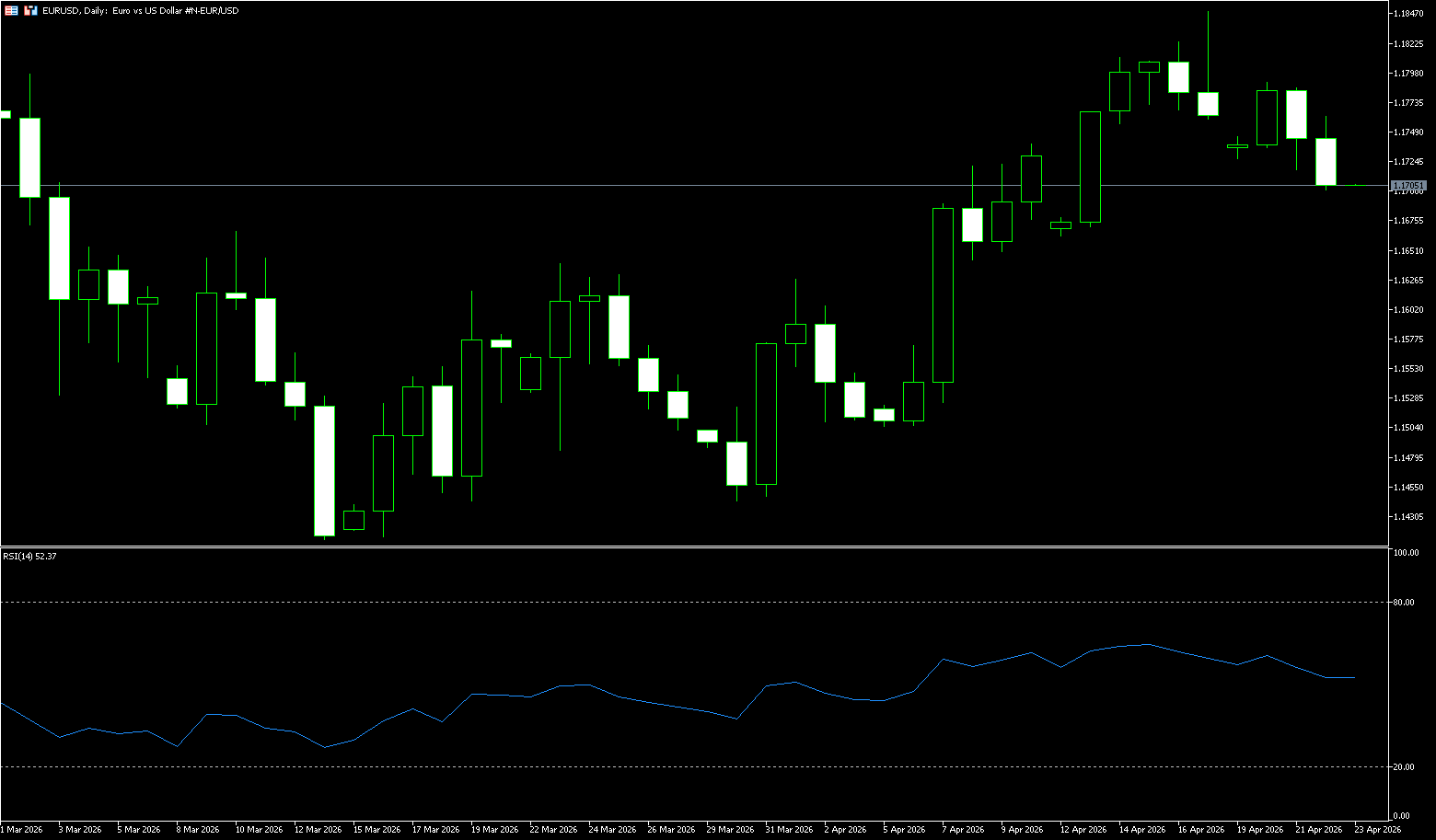Click the 100.00 label on RSI scale
The image size is (1436, 840).
1407,553
